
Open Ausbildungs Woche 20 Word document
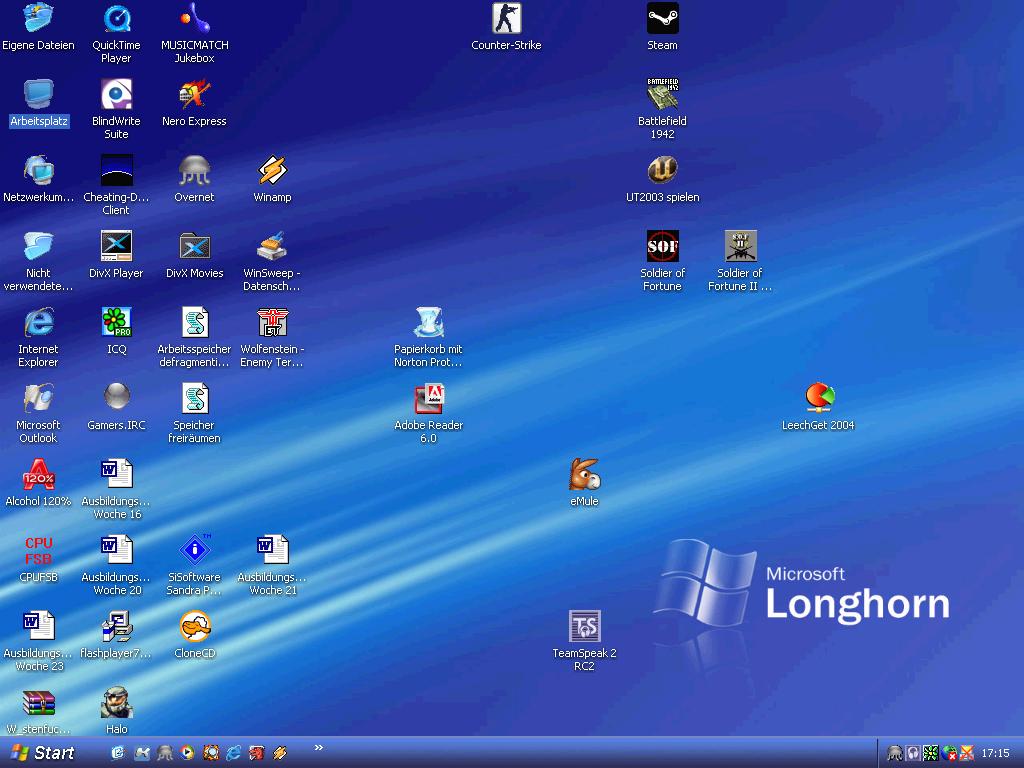click(x=116, y=551)
